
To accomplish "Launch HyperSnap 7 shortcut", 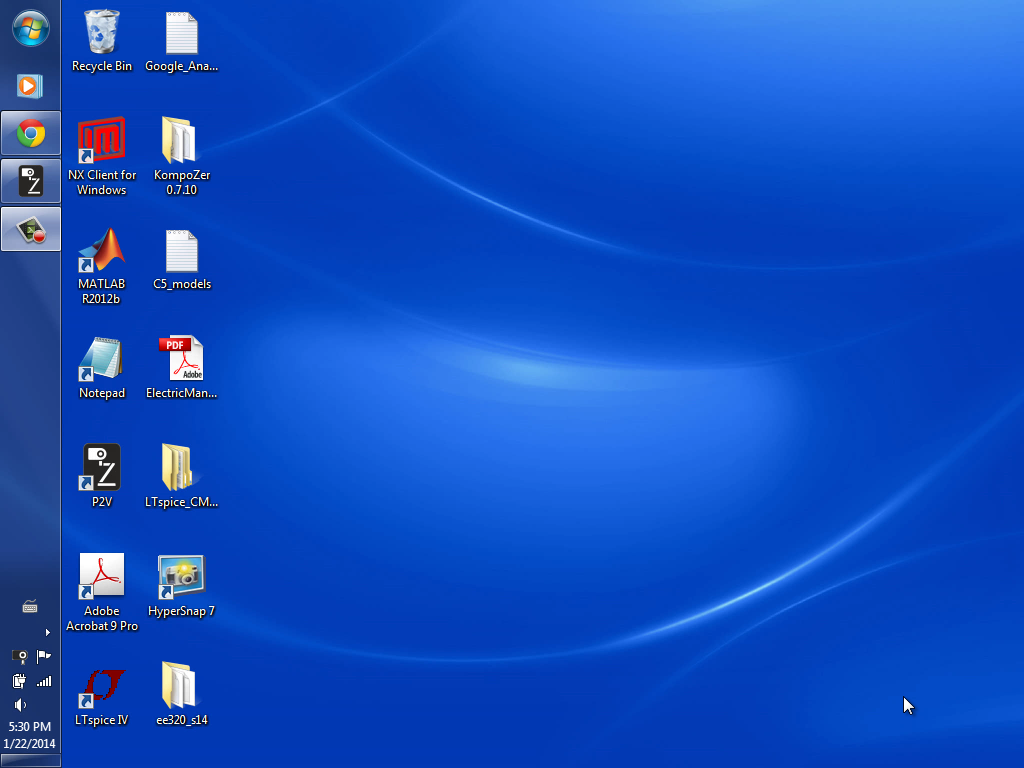I will click(x=182, y=586).
